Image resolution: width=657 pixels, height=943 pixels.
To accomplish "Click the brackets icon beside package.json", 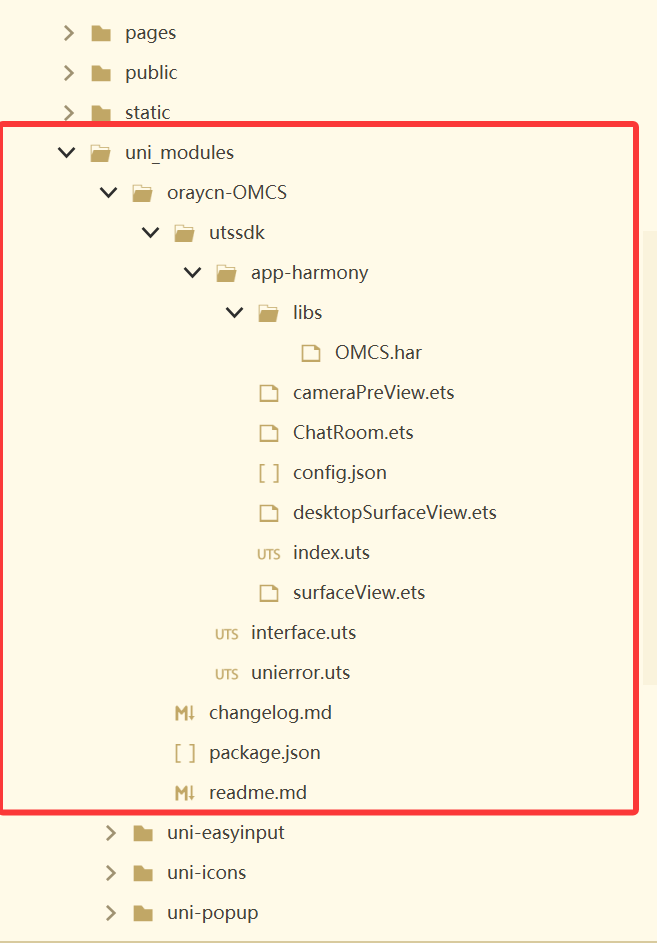I will pos(185,753).
